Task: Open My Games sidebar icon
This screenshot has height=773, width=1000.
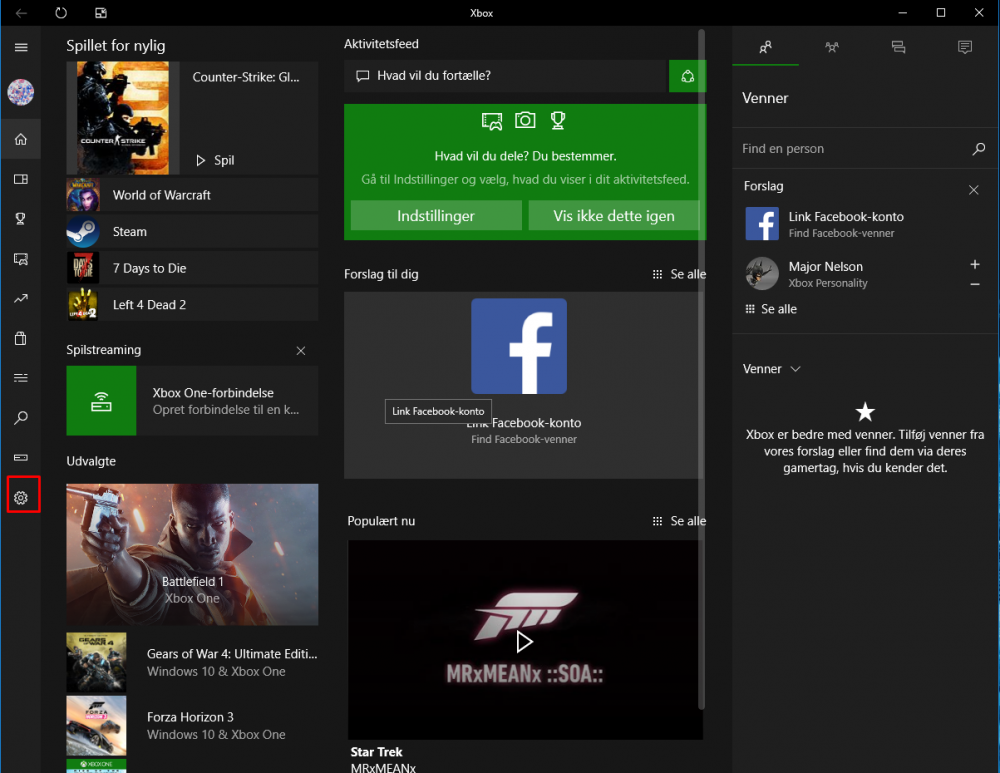Action: coord(21,179)
